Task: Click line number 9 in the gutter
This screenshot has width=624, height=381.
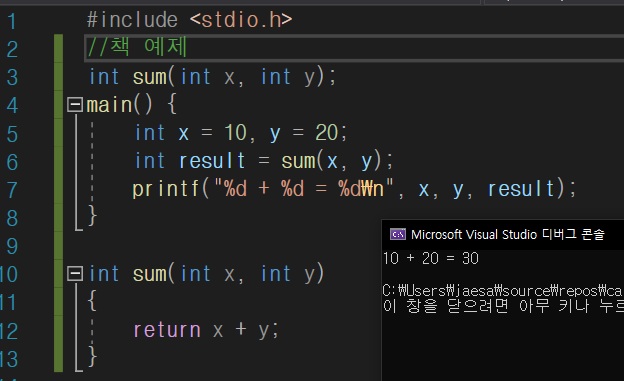Action: [12, 246]
